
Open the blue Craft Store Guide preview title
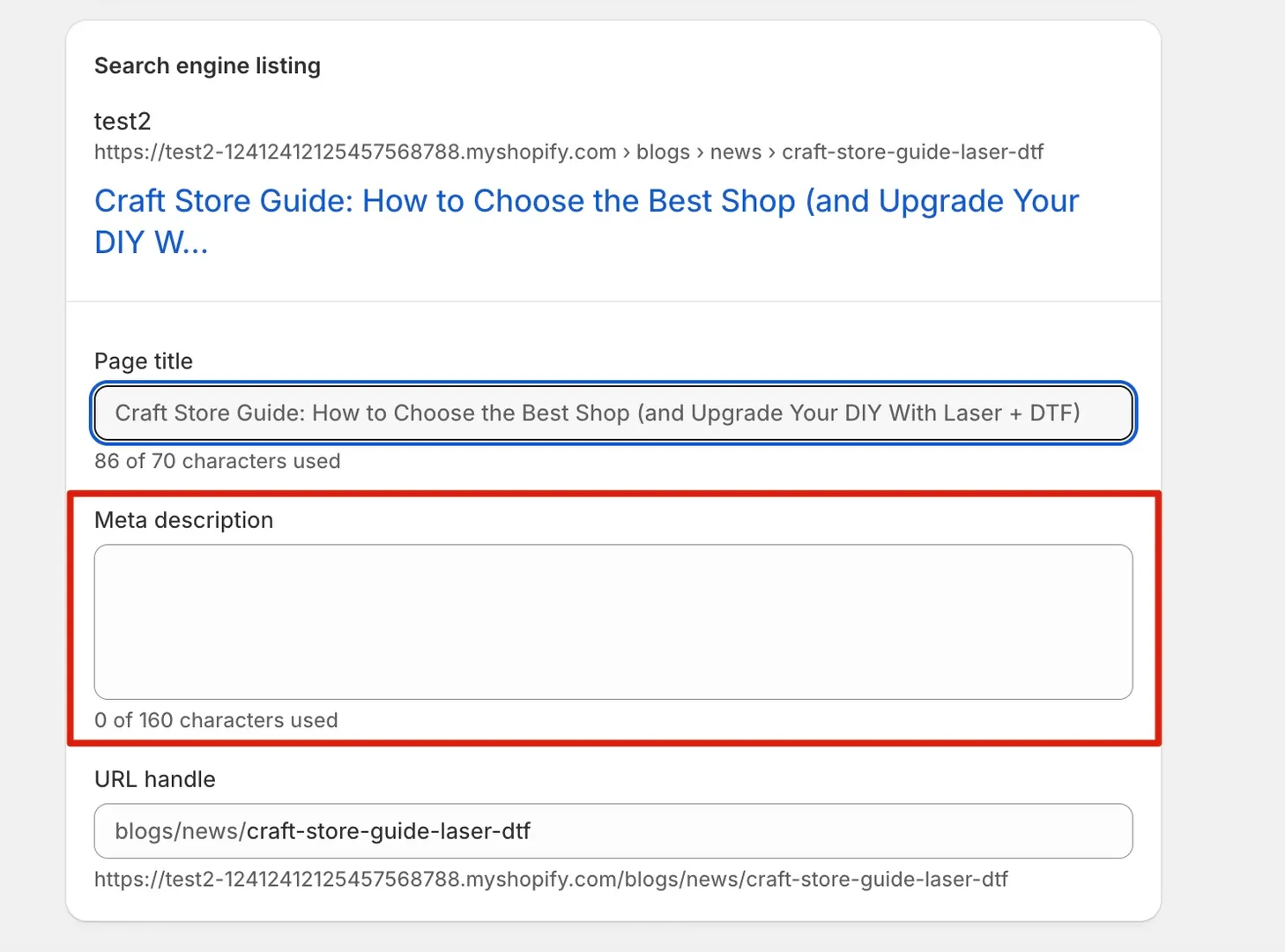click(586, 201)
